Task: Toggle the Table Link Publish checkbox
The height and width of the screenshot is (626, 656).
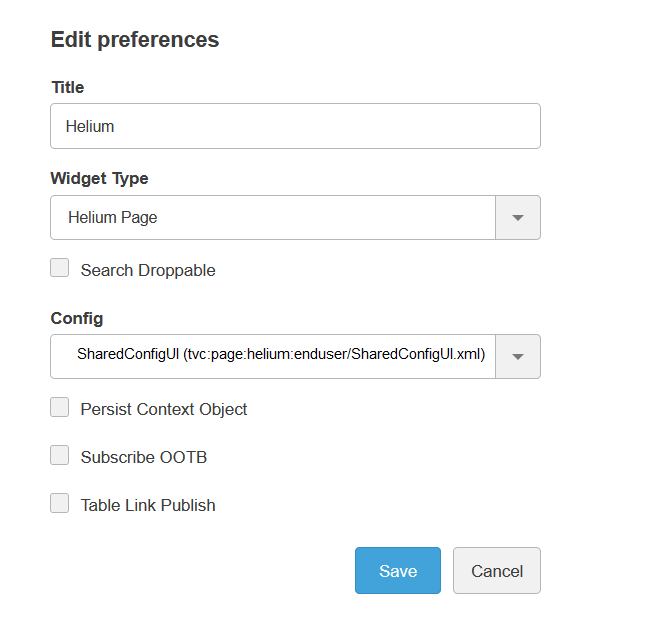Action: [x=60, y=503]
